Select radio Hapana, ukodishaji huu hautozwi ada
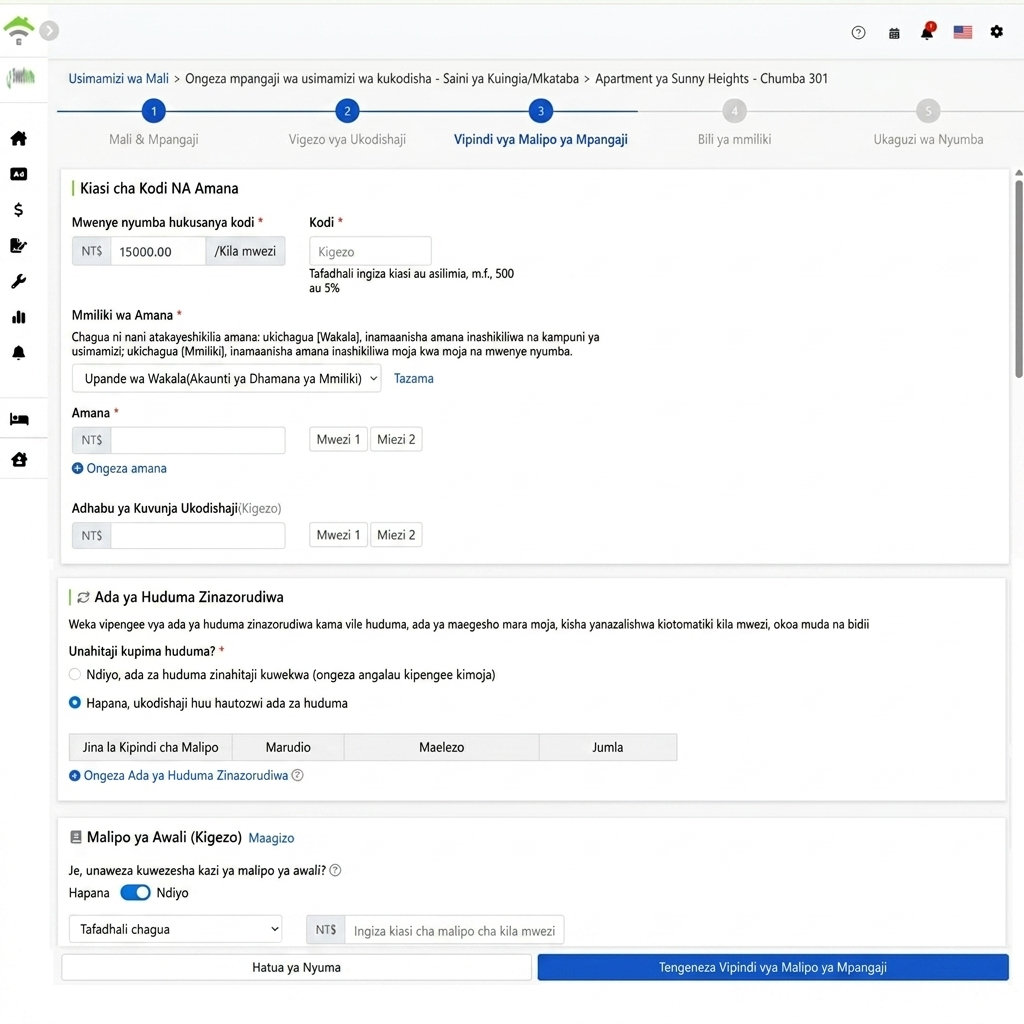This screenshot has width=1024, height=1024. tap(75, 703)
